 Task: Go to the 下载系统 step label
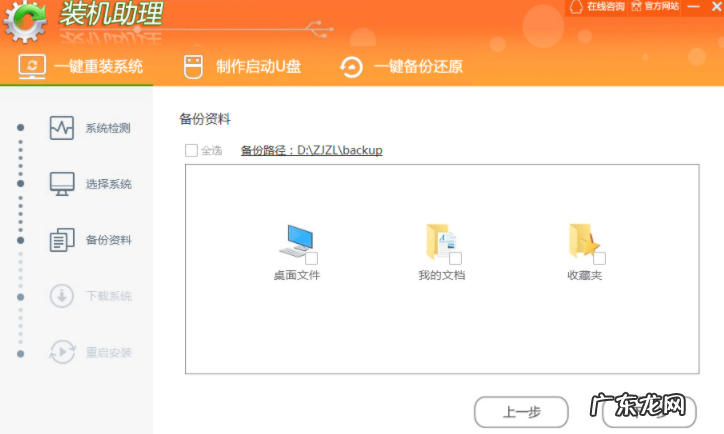(109, 296)
